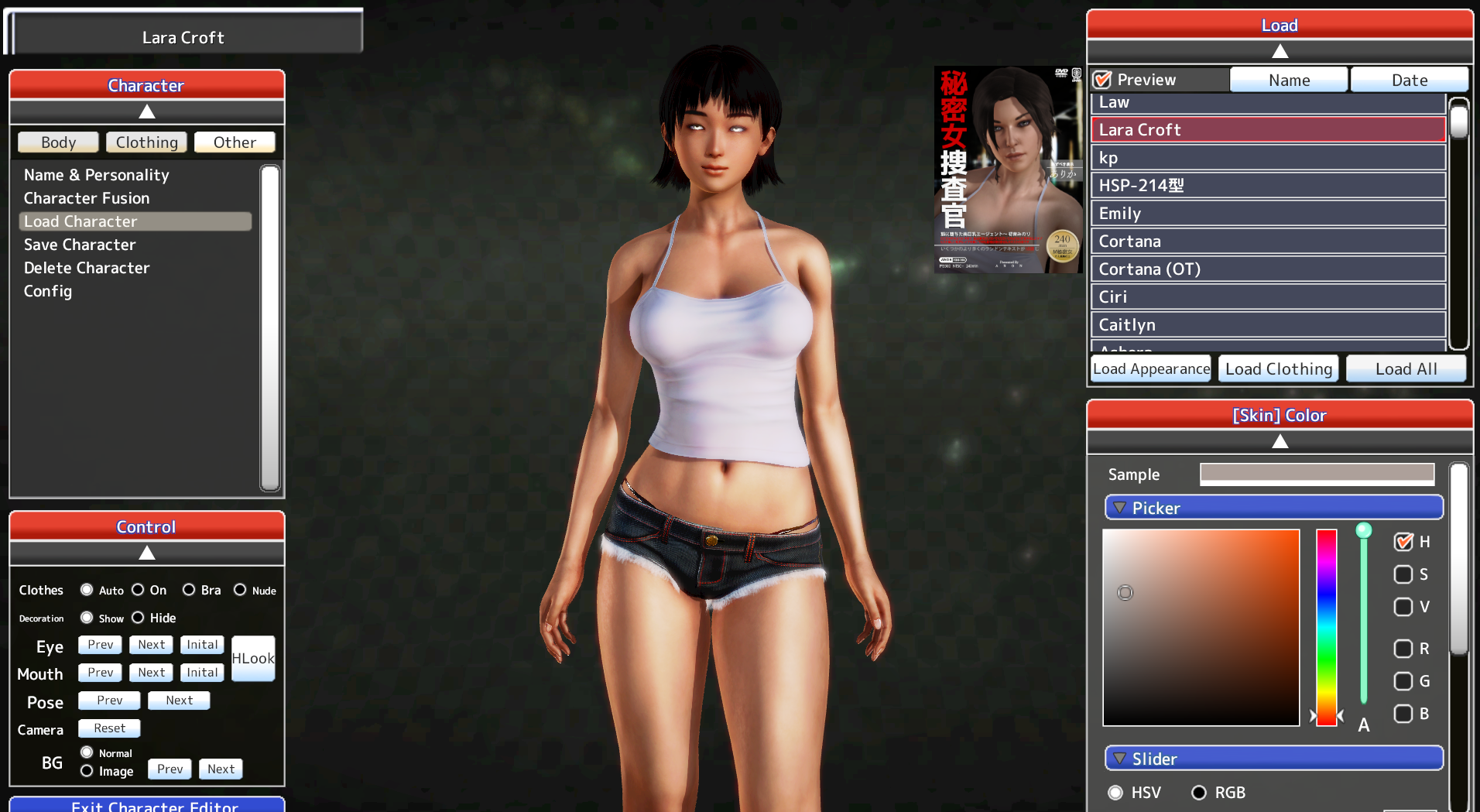Viewport: 1480px width, 812px height.
Task: Click Load Clothing button
Action: pos(1279,369)
